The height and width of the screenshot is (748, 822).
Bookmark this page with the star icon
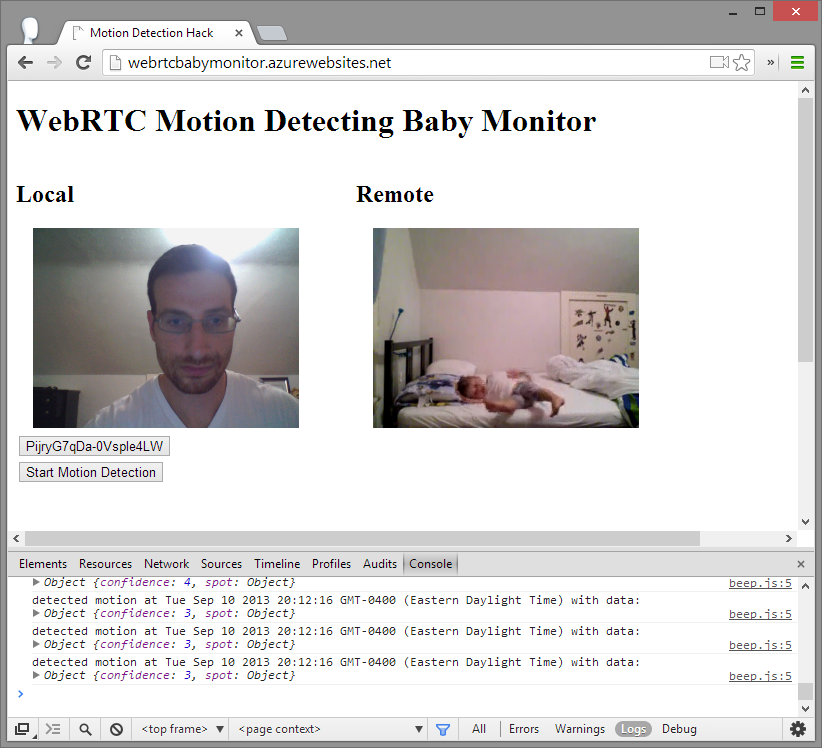741,62
